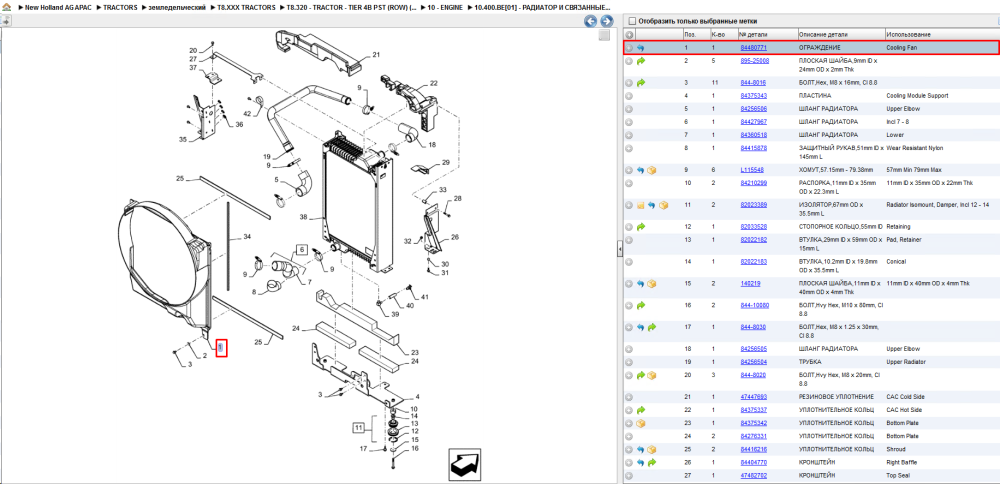The width and height of the screenshot is (1000, 484).
Task: Toggle round select button for row 14
Action: (629, 262)
